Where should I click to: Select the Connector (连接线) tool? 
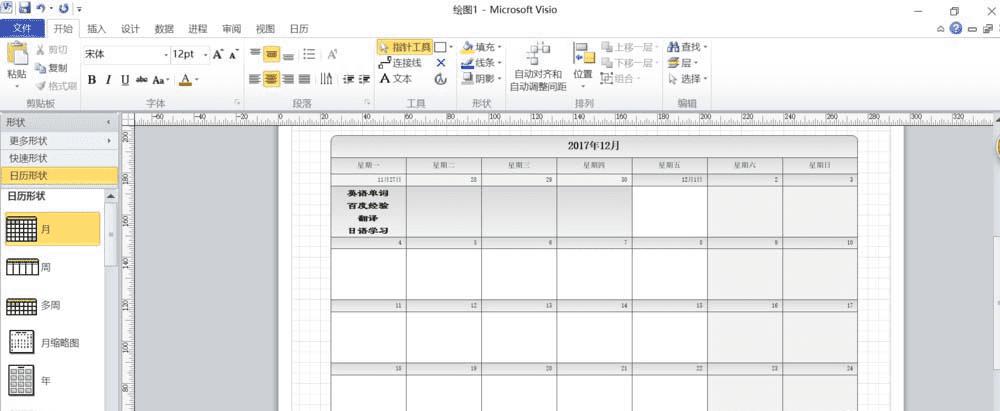[x=400, y=63]
